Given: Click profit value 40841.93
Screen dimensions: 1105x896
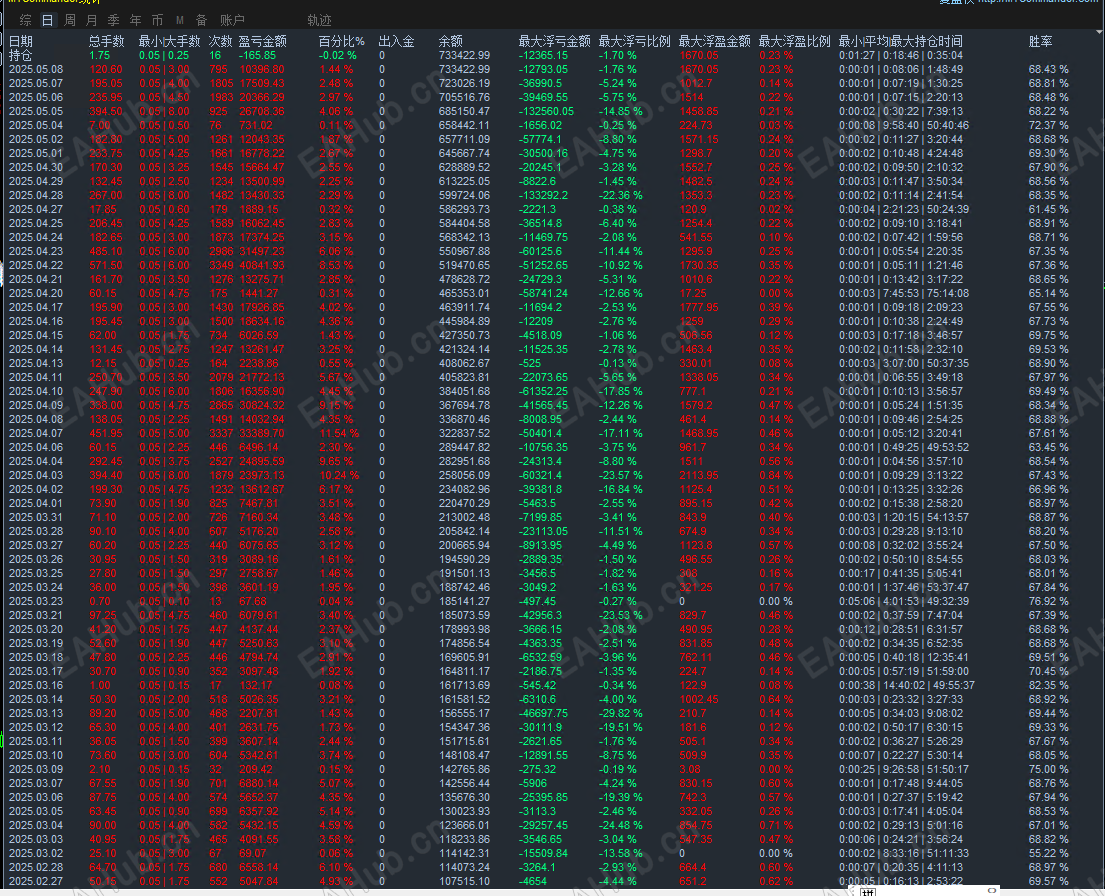Looking at the screenshot, I should pyautogui.click(x=262, y=265).
